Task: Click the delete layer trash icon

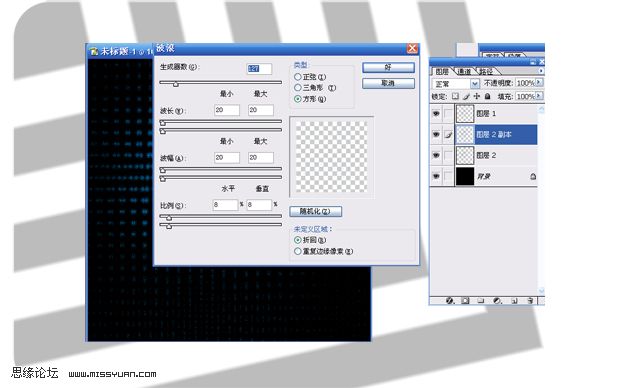Action: point(530,301)
